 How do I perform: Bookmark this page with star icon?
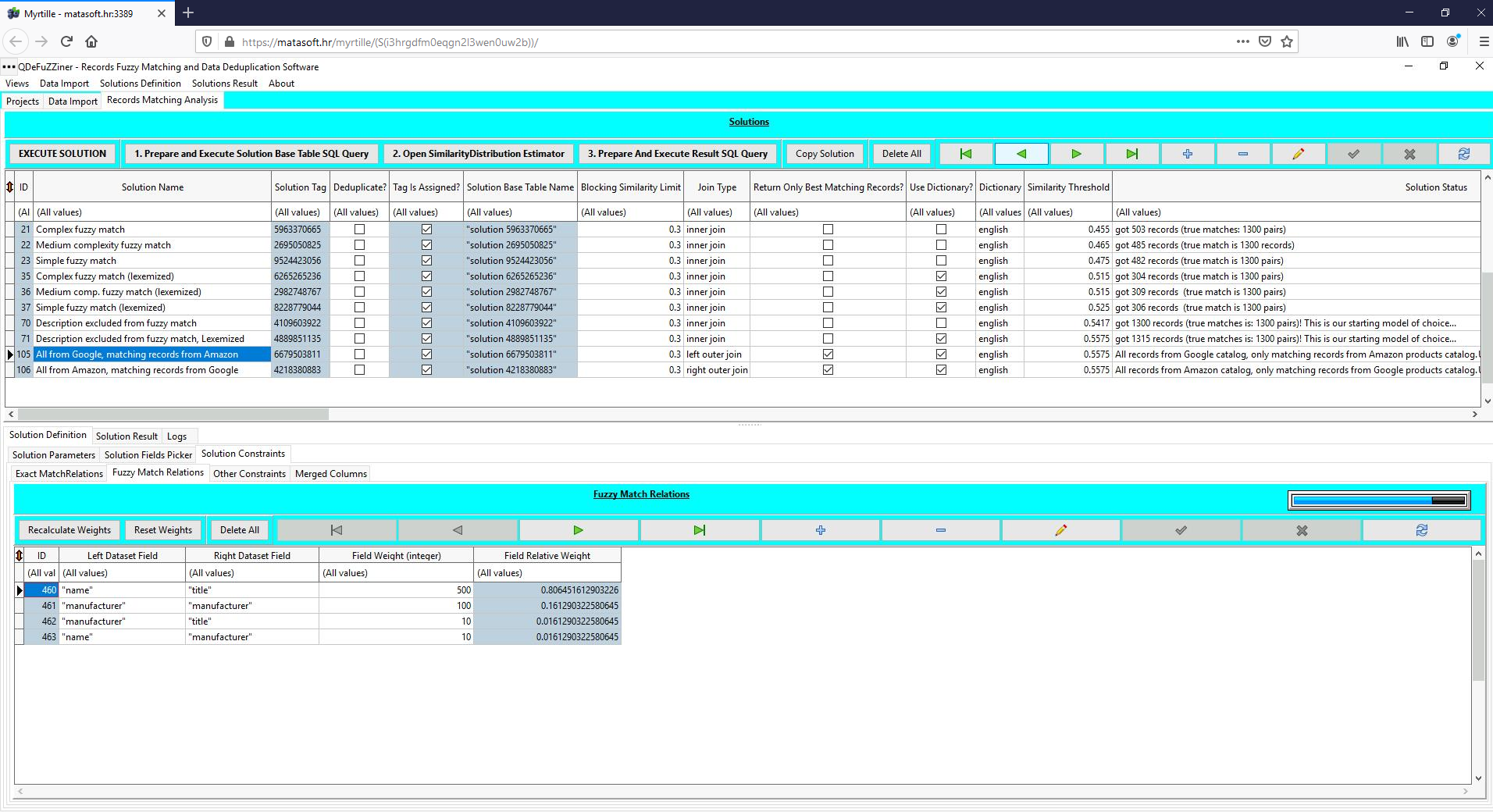pyautogui.click(x=1287, y=42)
